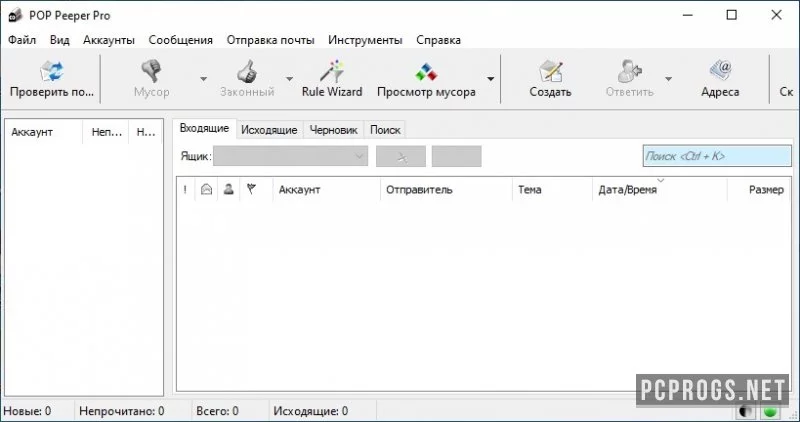Sort messages by Тема column
Screen dimensions: 800x422
[552, 190]
